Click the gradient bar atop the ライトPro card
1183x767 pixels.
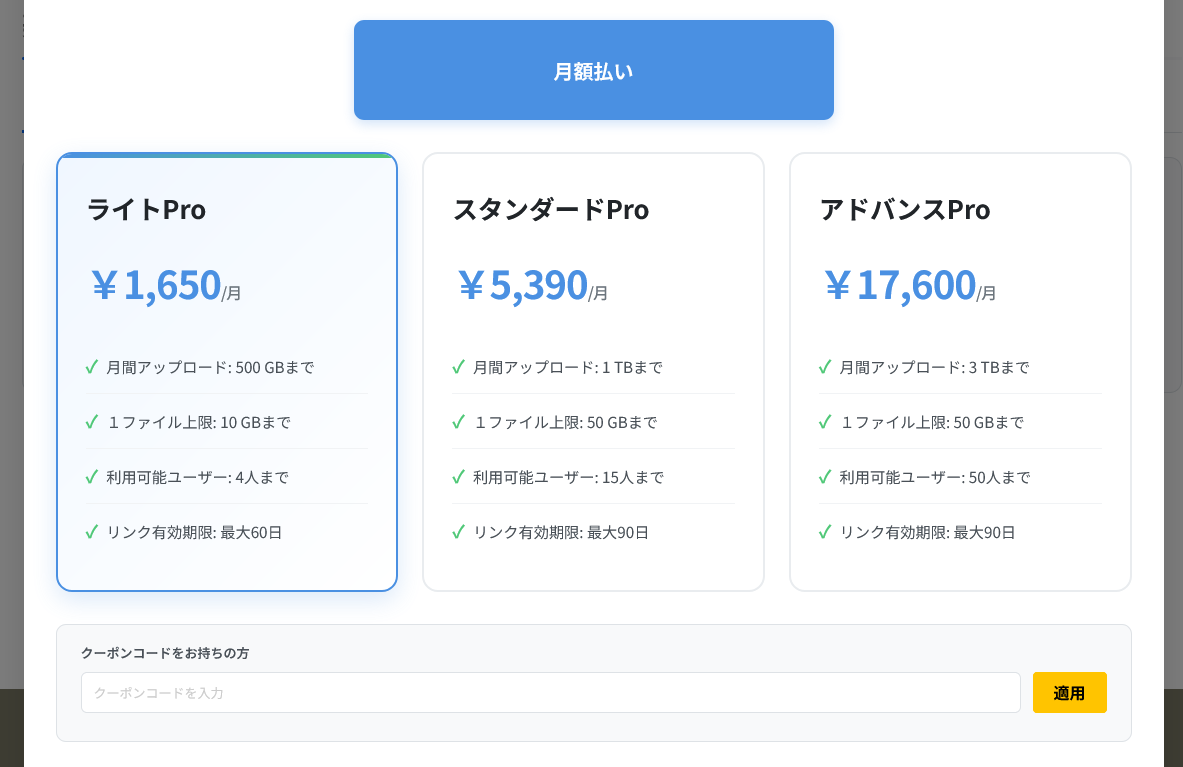(226, 156)
